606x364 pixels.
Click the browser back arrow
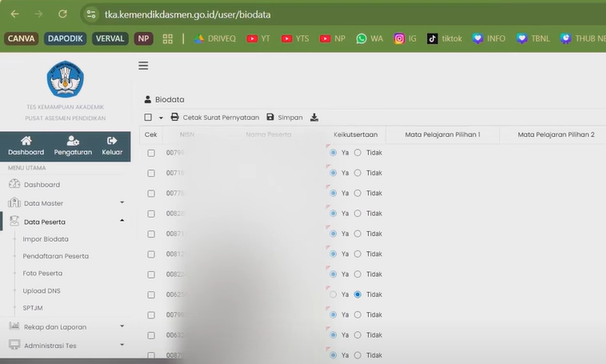point(15,14)
